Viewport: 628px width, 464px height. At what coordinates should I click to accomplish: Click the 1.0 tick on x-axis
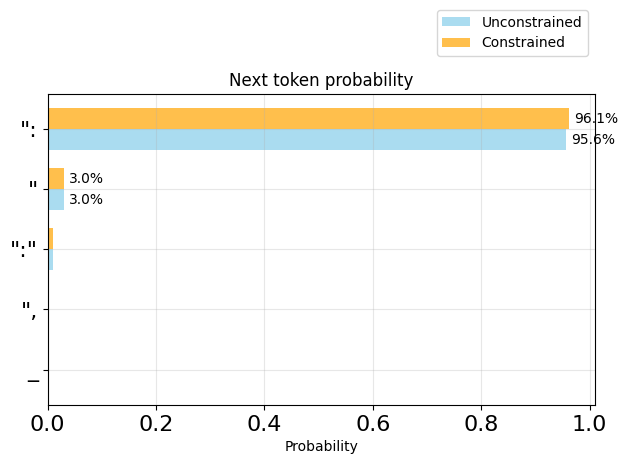coord(589,423)
